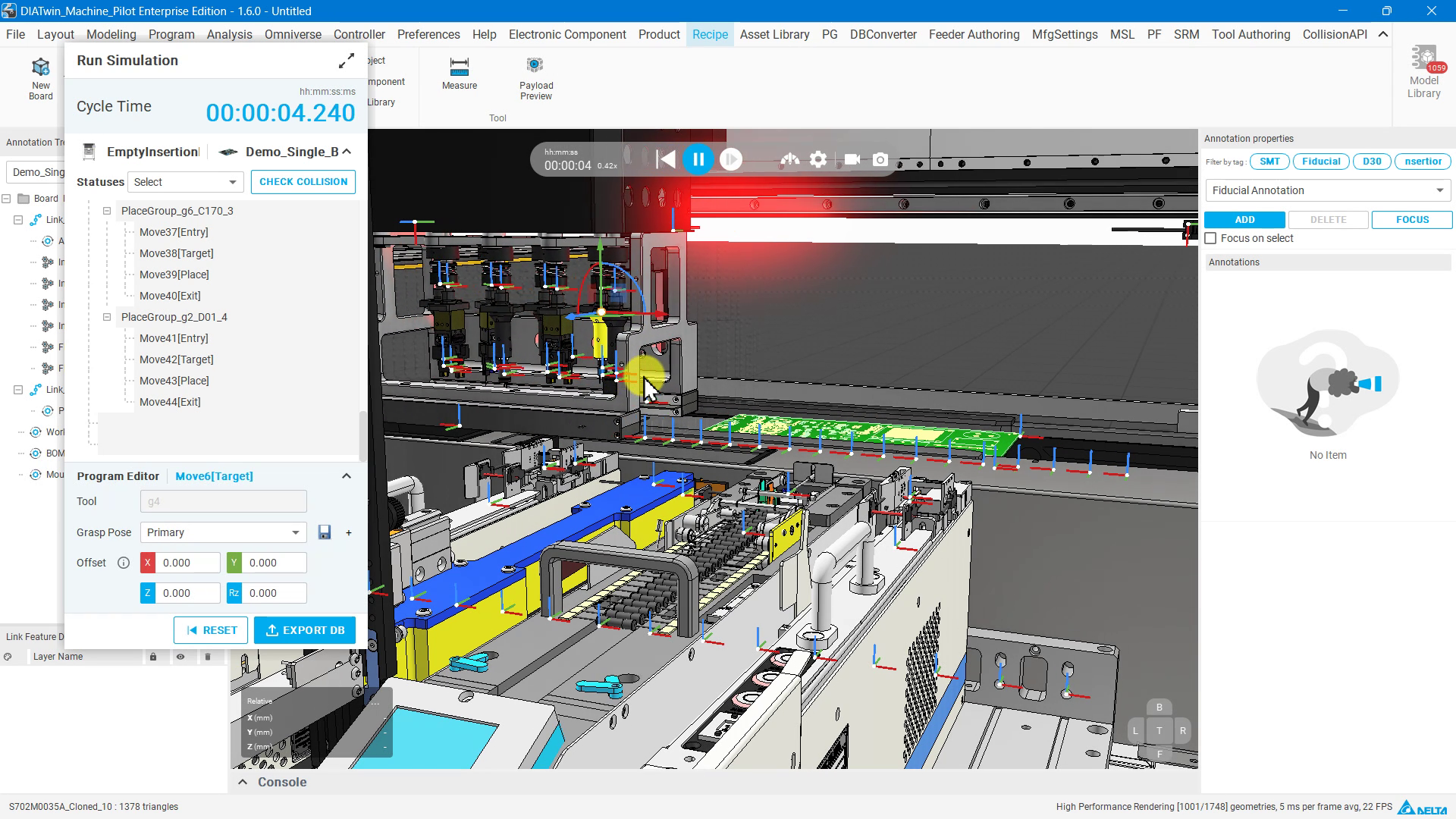Click the layer color palette icon
Image resolution: width=1456 pixels, height=819 pixels.
click(8, 657)
